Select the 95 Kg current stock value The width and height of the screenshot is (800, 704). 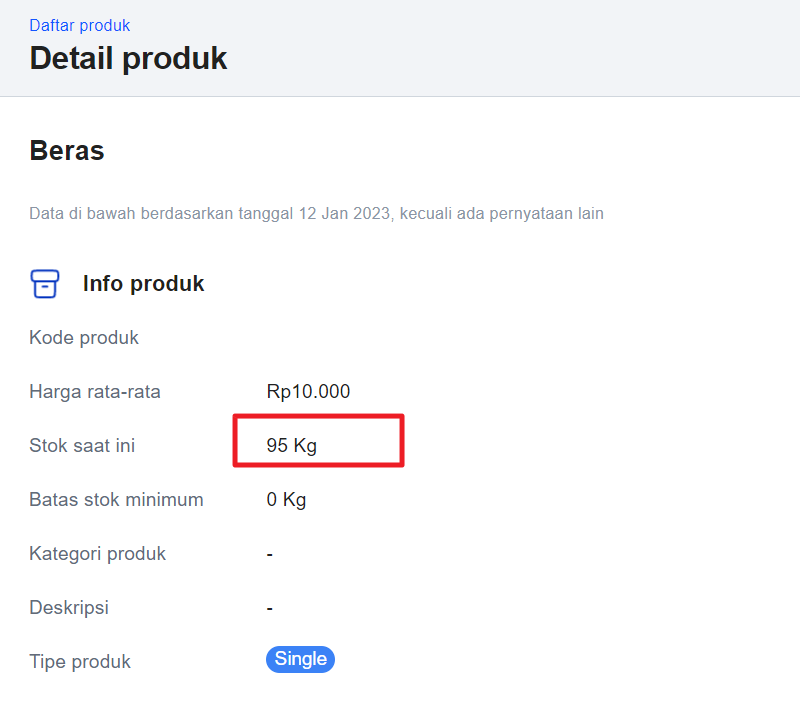pos(291,446)
